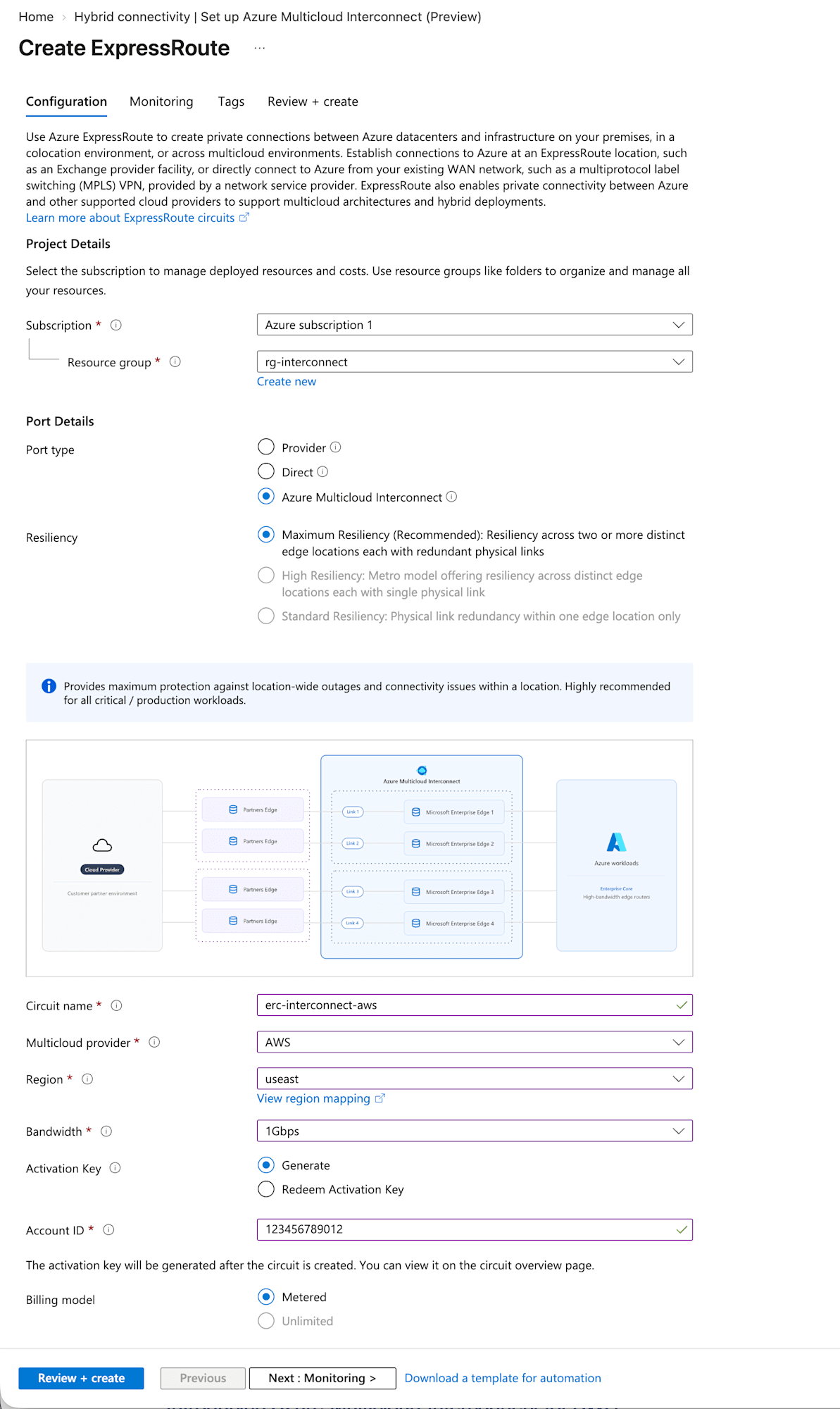
Task: Click the Cloud Provider cloud icon in diagram
Action: coord(102,845)
